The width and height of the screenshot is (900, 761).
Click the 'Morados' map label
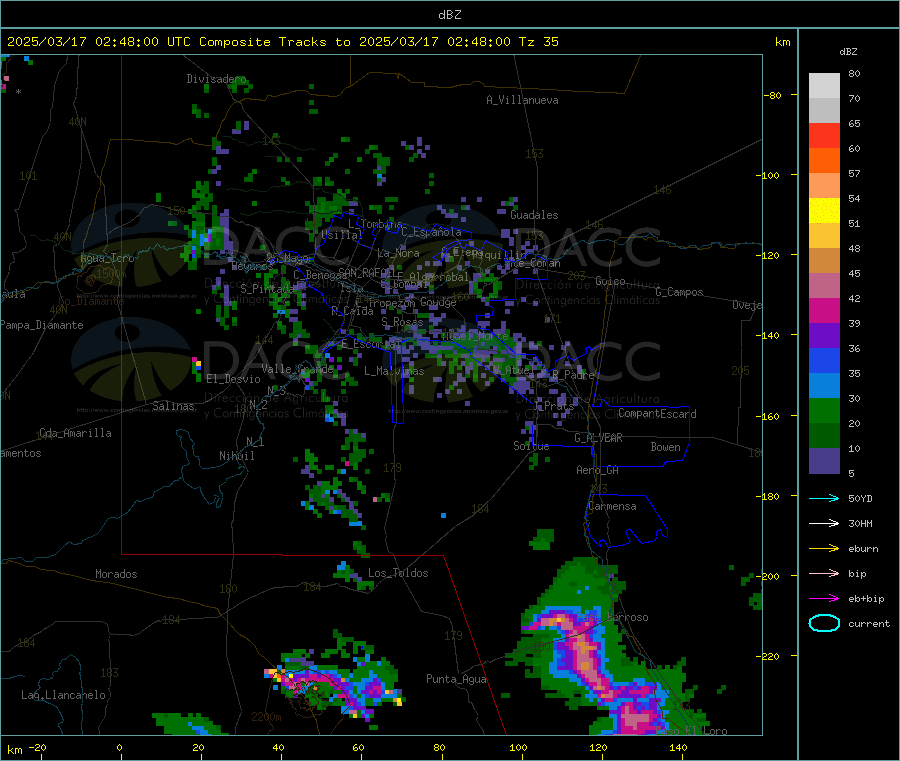point(116,574)
